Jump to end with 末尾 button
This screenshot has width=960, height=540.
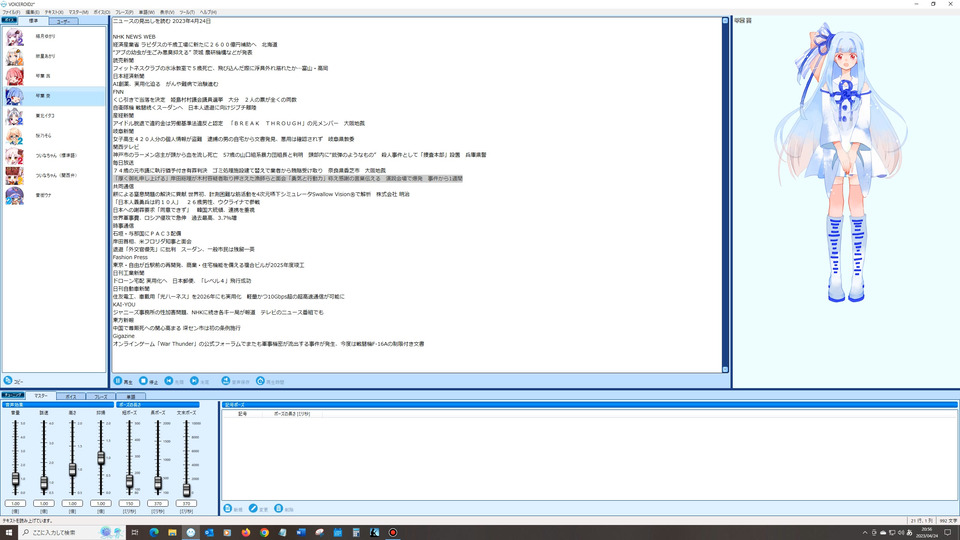coord(200,381)
